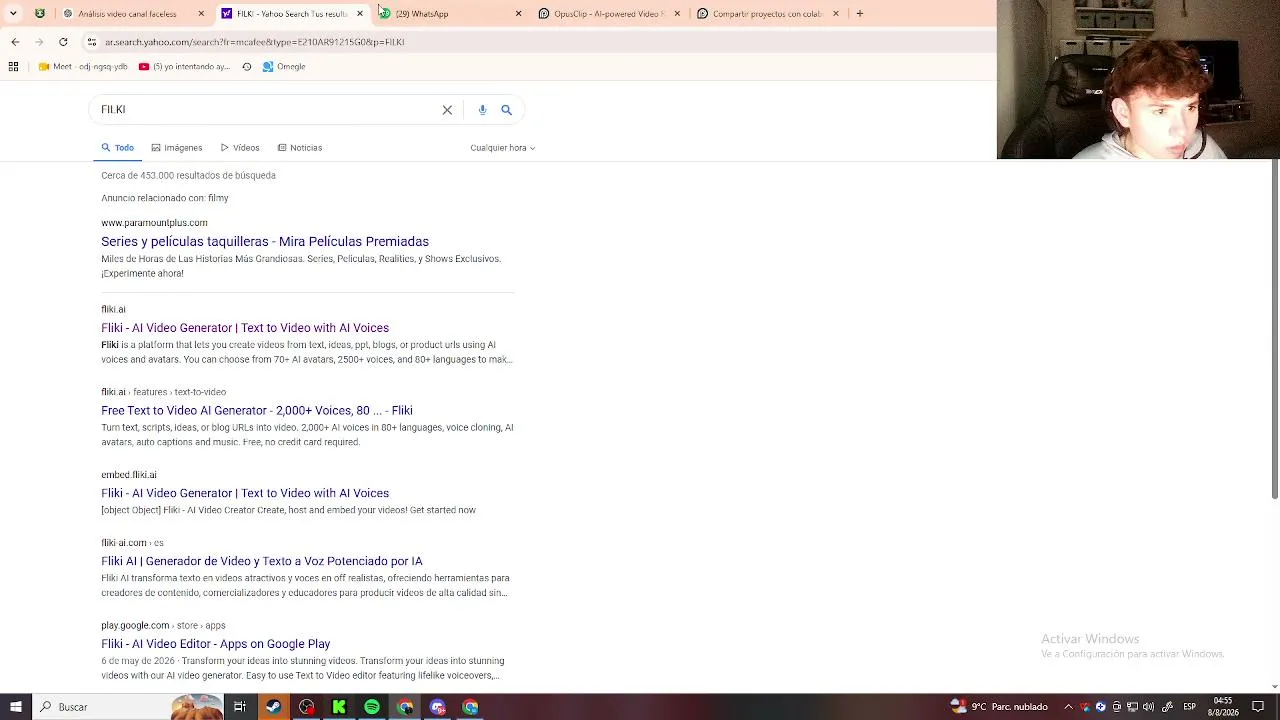Image resolution: width=1280 pixels, height=720 pixels.
Task: Open Spotify from the taskbar
Action: (372, 707)
